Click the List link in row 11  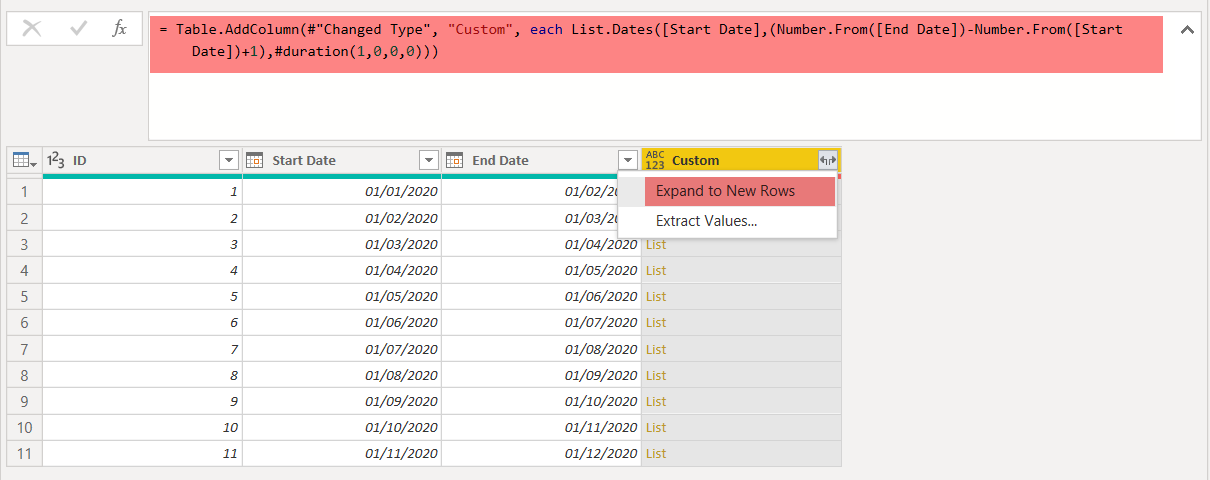click(x=656, y=453)
